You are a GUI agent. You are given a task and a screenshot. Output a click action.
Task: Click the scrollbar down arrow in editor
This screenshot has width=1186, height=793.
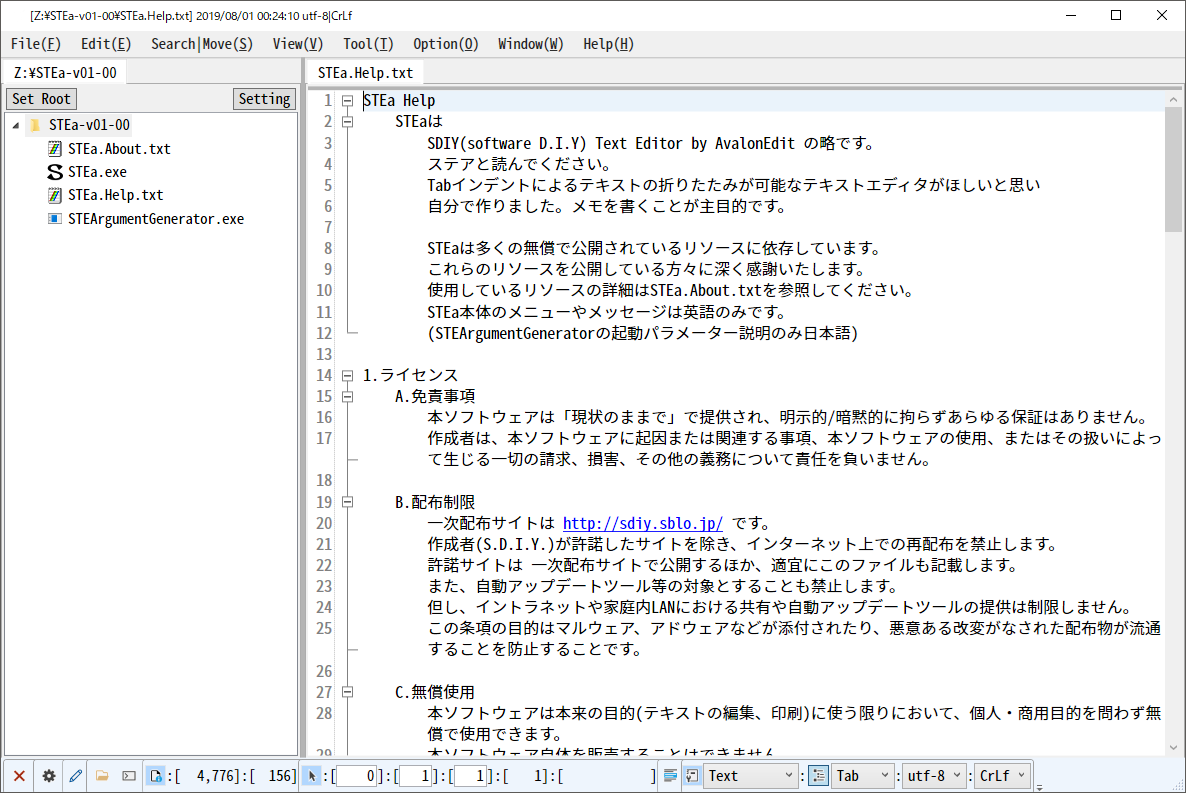pyautogui.click(x=1173, y=748)
